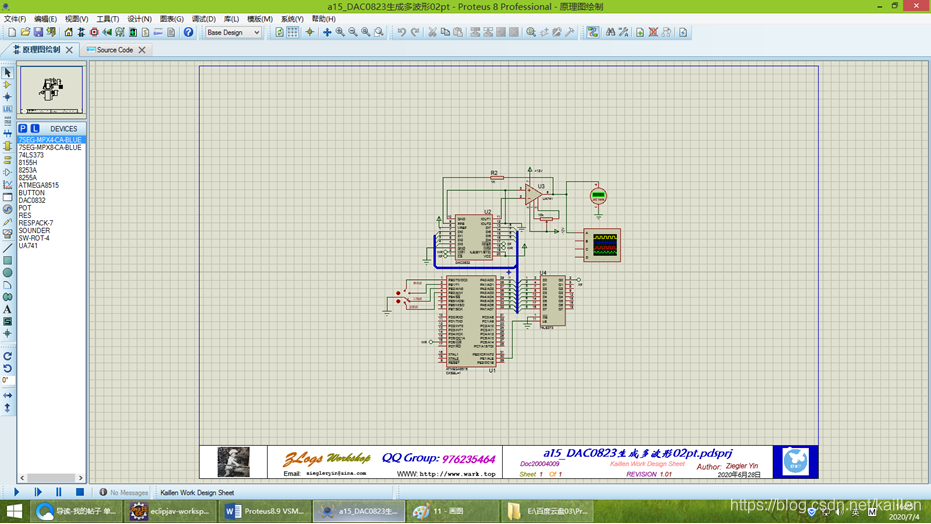Viewport: 931px width, 524px height.
Task: Open the Base Design variant dropdown
Action: 233,33
